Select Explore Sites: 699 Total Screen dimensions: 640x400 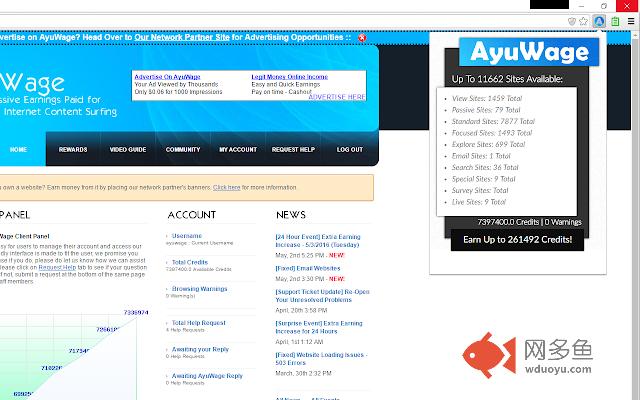click(488, 144)
